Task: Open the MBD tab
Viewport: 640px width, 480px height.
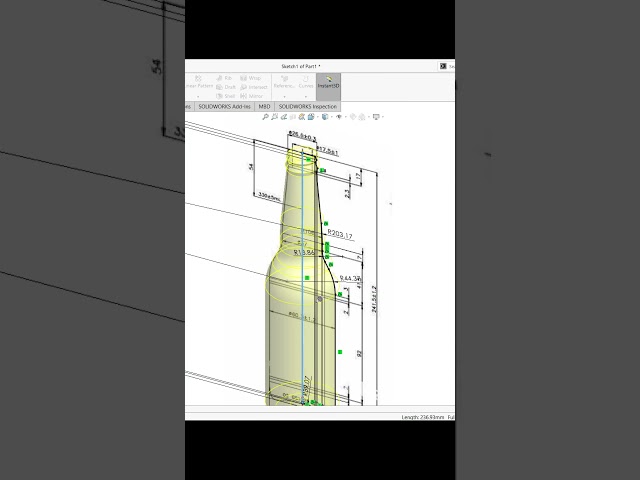Action: pyautogui.click(x=264, y=107)
